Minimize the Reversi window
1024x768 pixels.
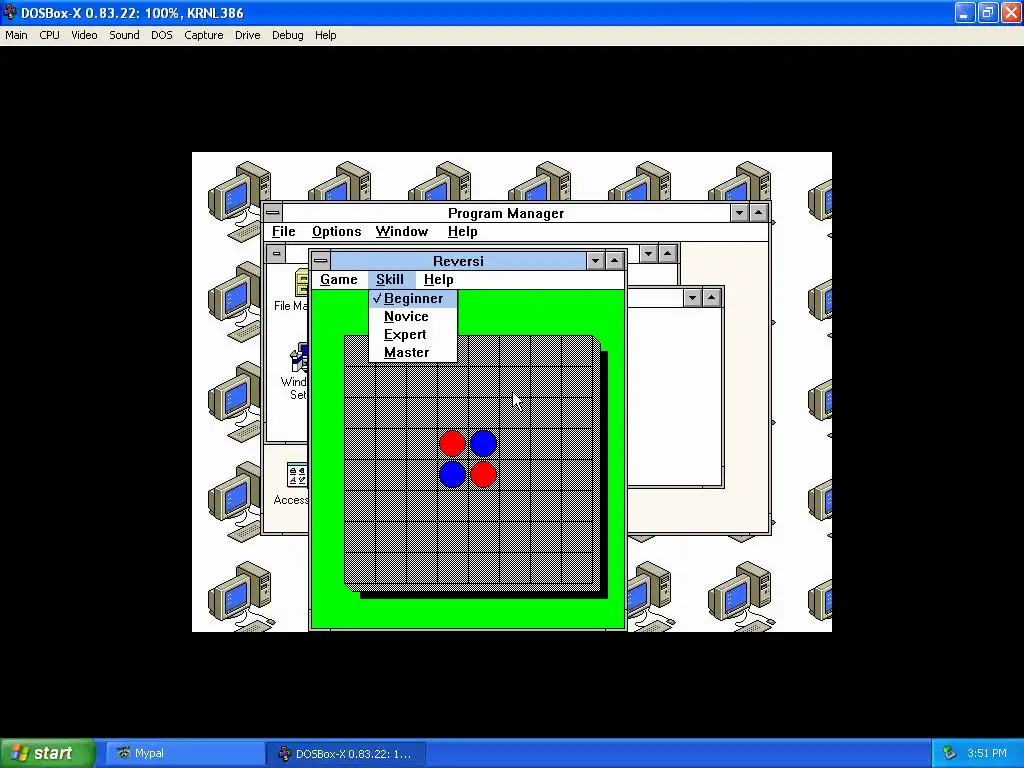point(595,261)
